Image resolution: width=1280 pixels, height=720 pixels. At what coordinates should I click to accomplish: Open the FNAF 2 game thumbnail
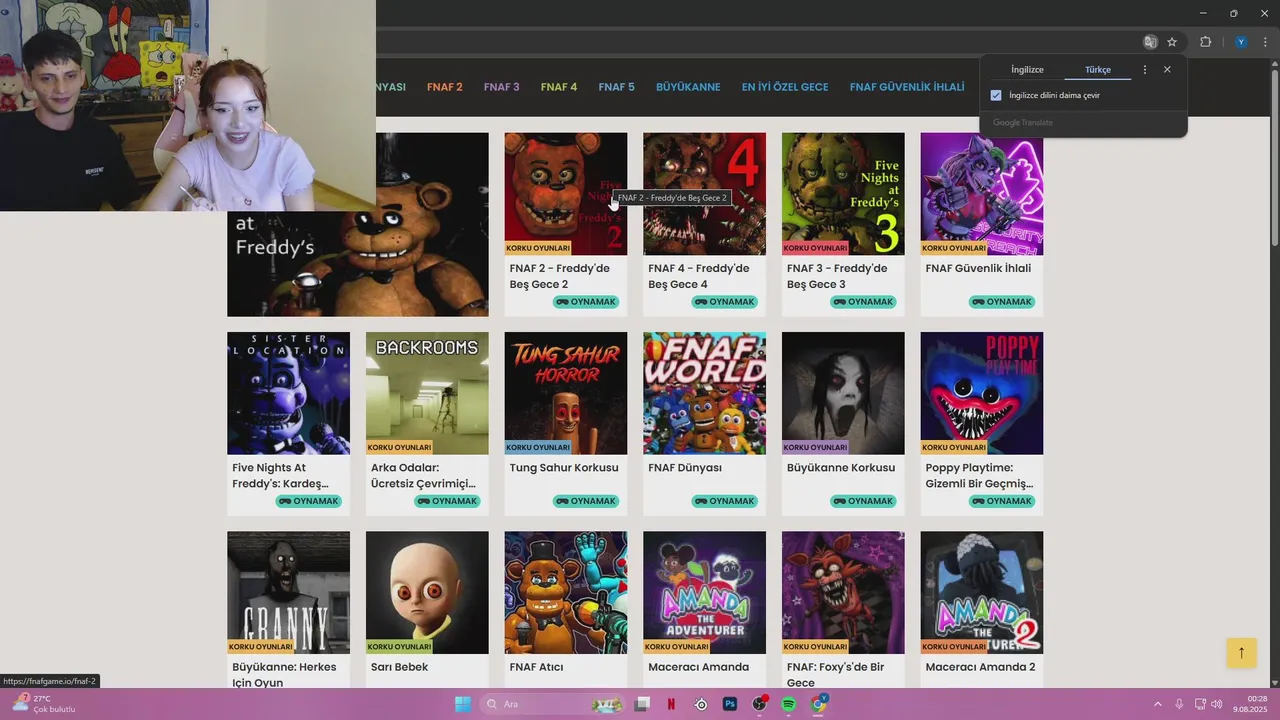pos(566,194)
